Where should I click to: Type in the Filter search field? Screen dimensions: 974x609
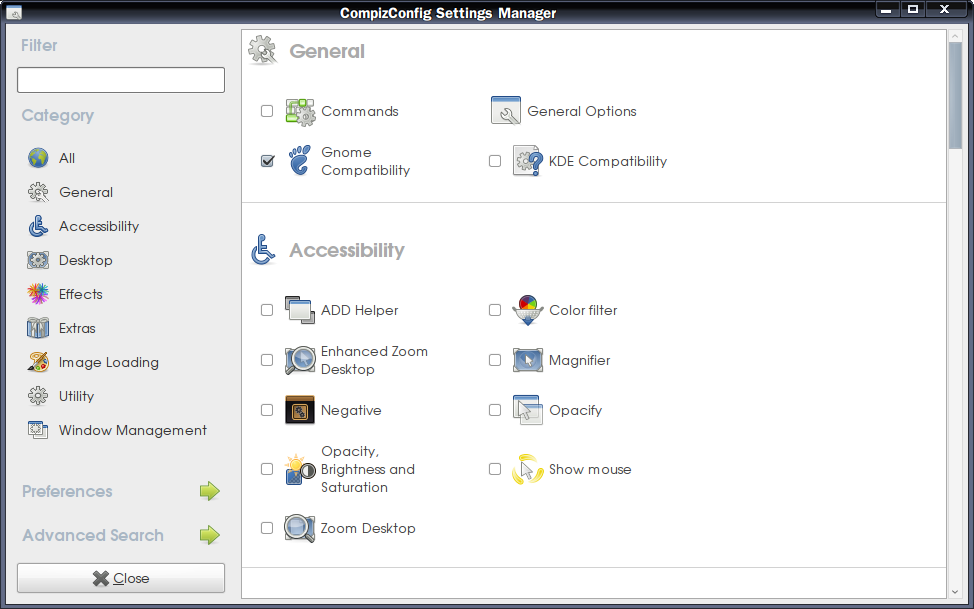tap(120, 79)
